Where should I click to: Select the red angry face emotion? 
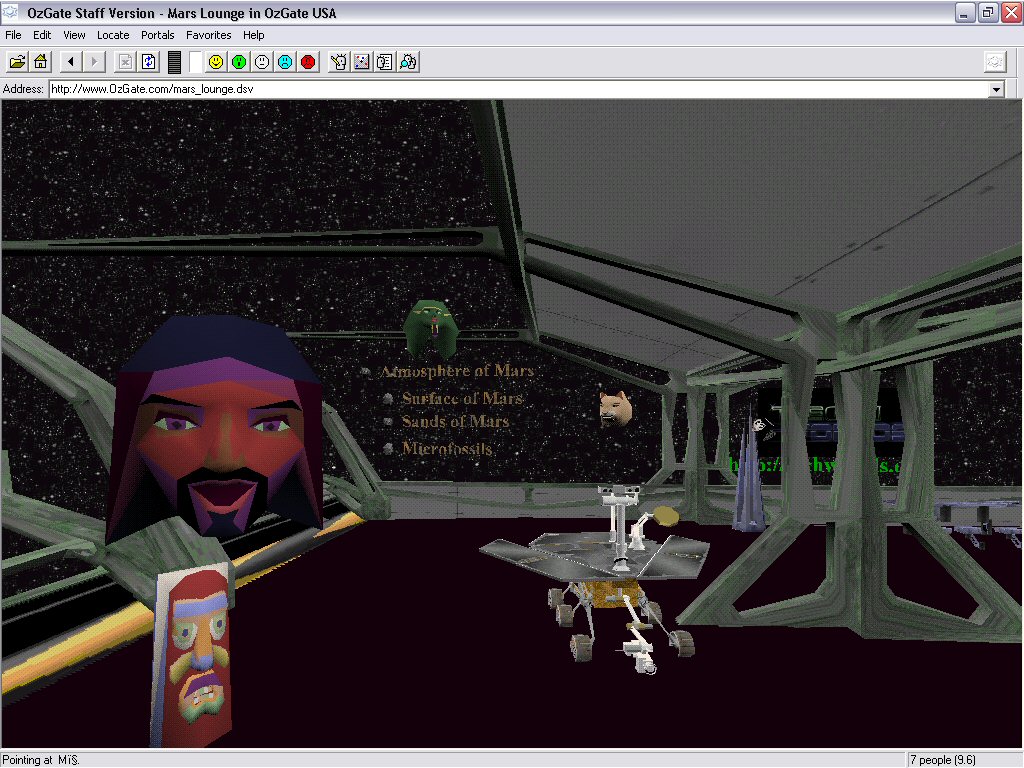point(308,62)
